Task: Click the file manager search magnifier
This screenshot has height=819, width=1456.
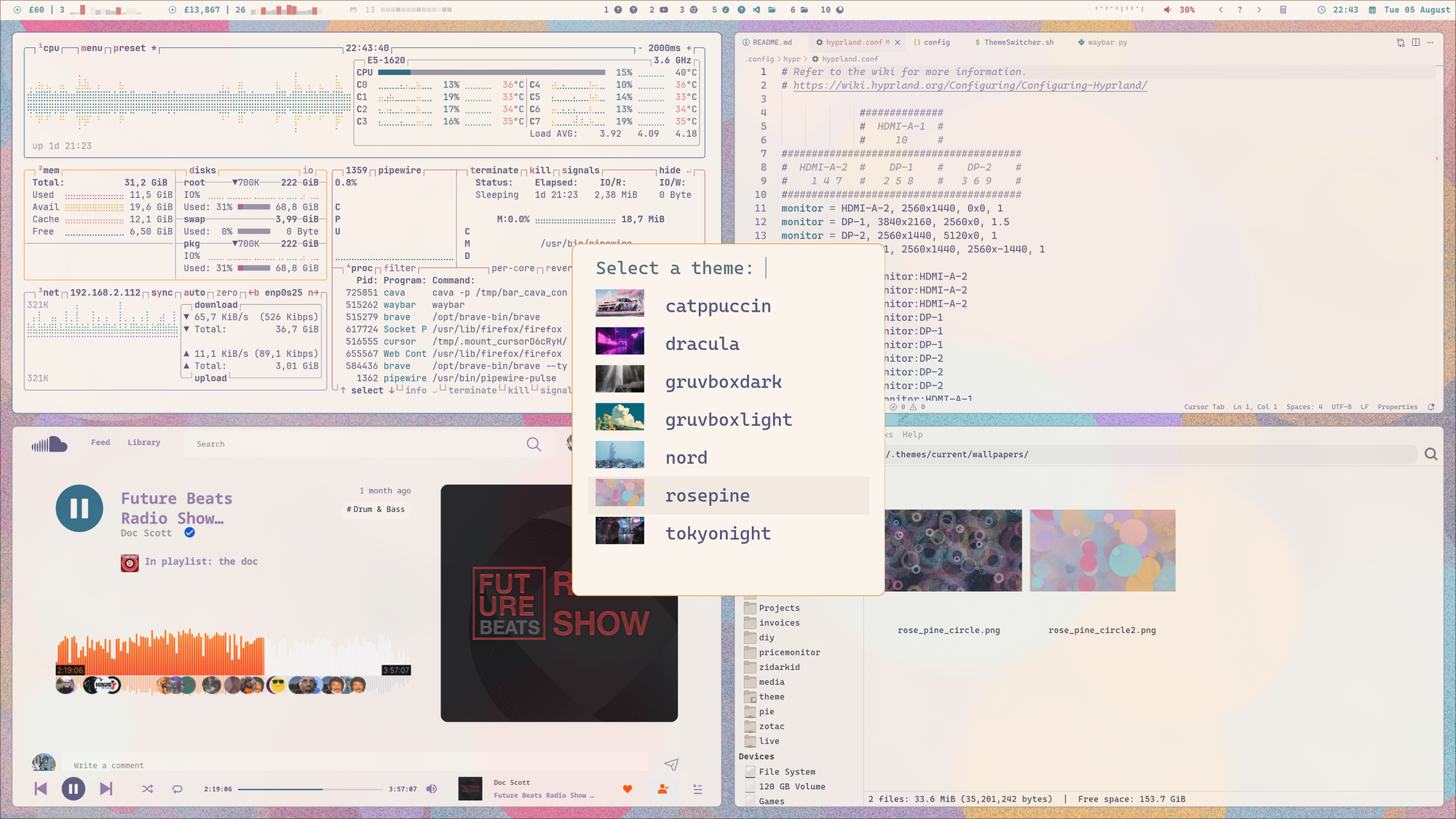Action: click(1431, 454)
